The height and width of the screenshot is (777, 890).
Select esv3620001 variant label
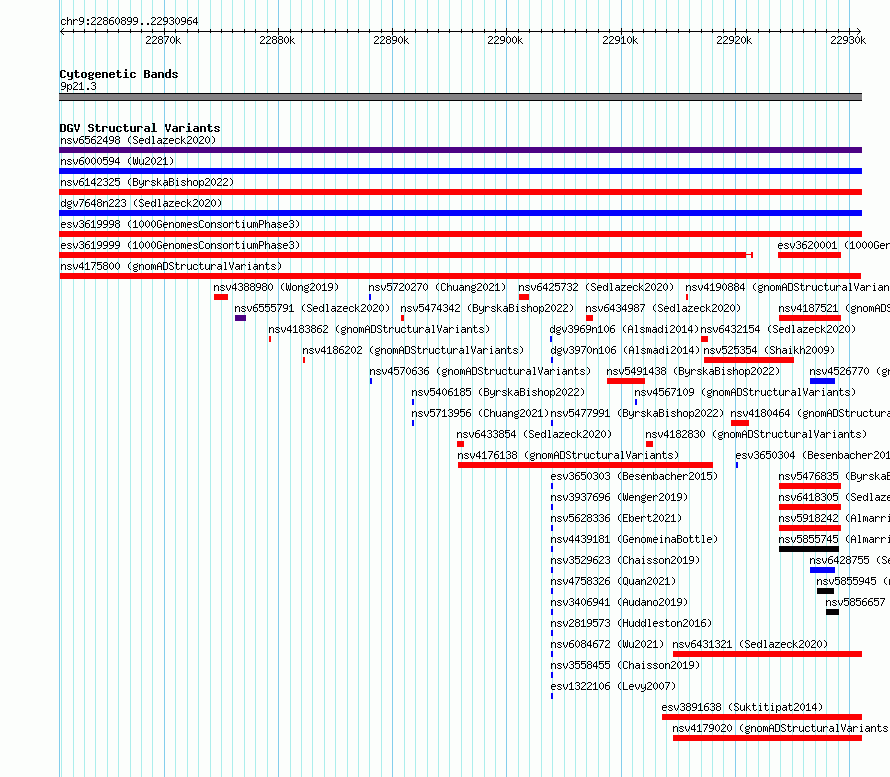(x=833, y=245)
